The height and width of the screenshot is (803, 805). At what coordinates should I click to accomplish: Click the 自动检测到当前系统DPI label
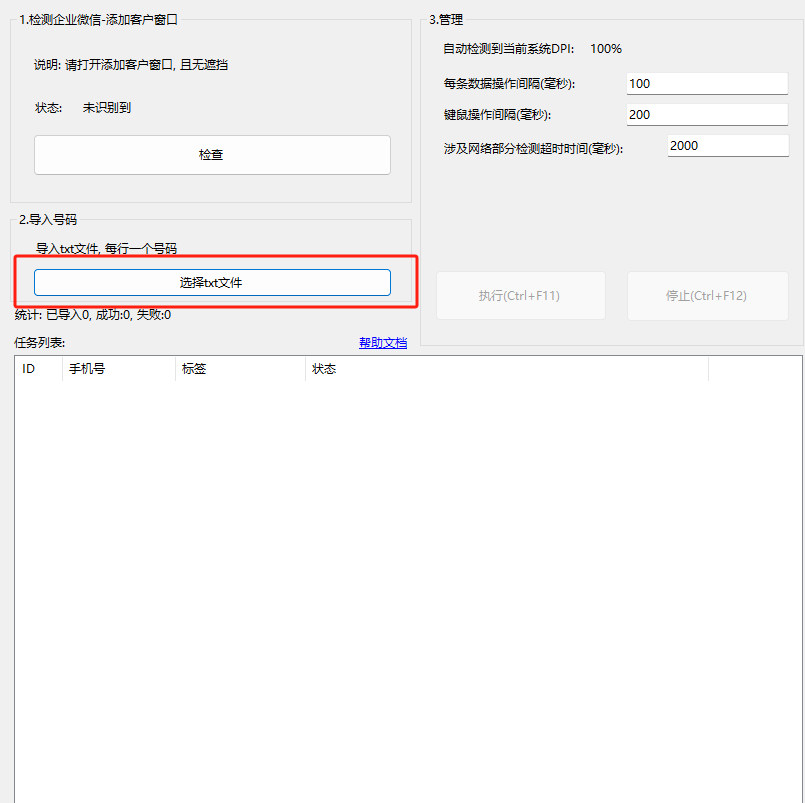[x=509, y=49]
